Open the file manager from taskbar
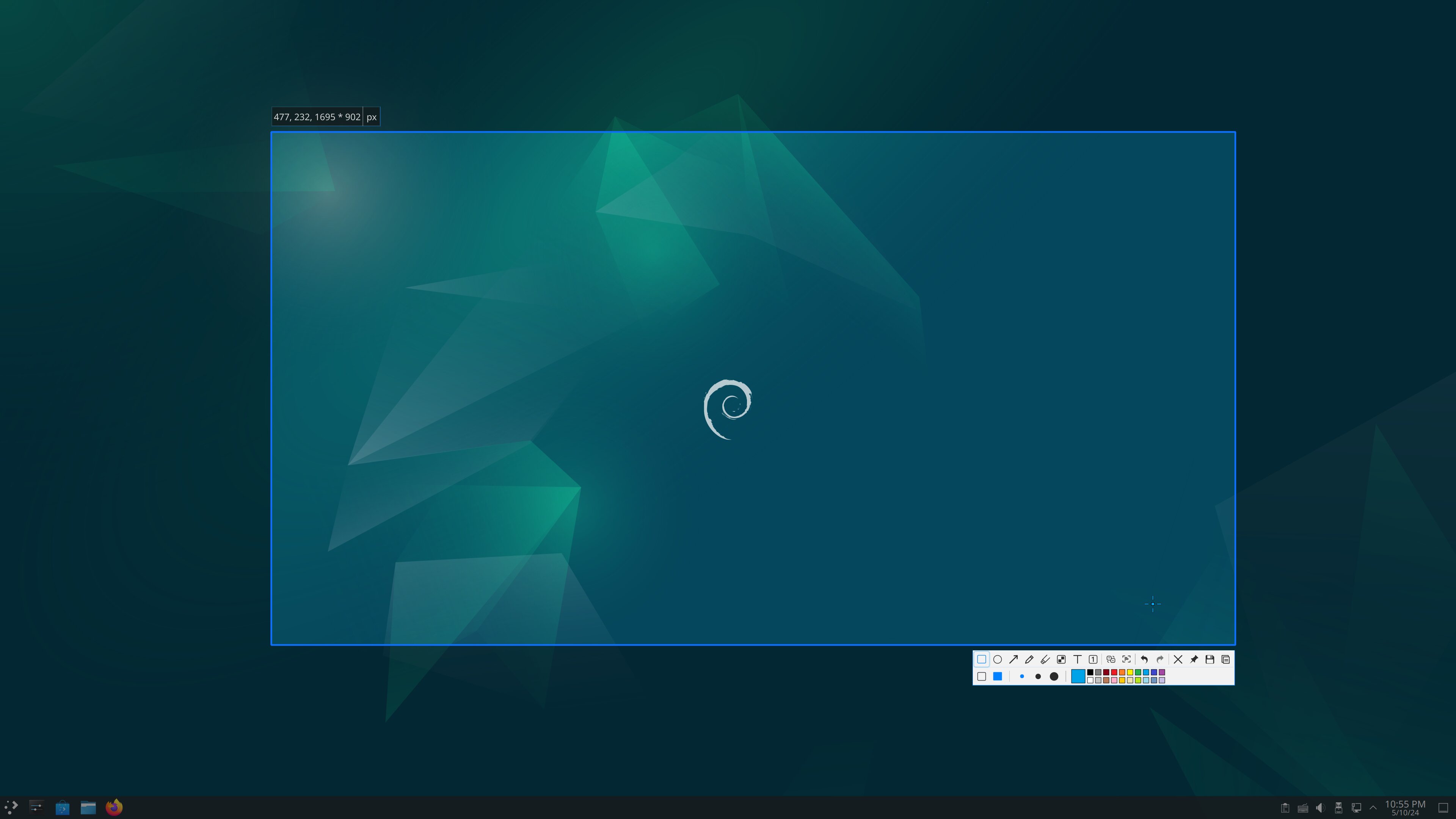This screenshot has width=1456, height=819. pyautogui.click(x=88, y=807)
